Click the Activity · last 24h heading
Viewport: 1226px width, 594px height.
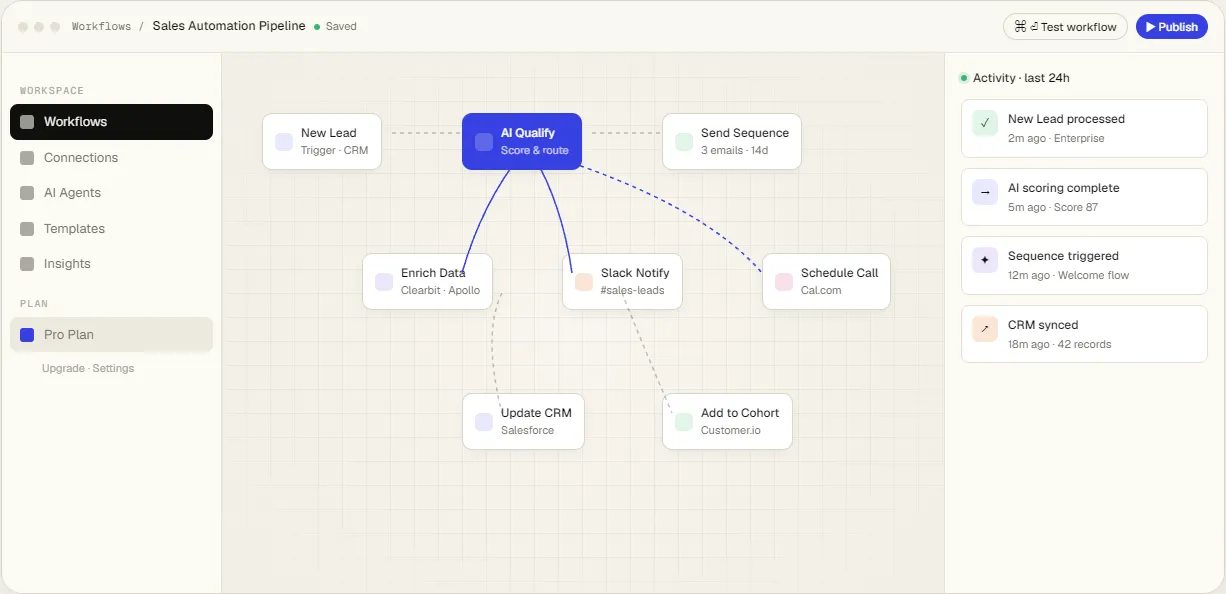point(1021,78)
